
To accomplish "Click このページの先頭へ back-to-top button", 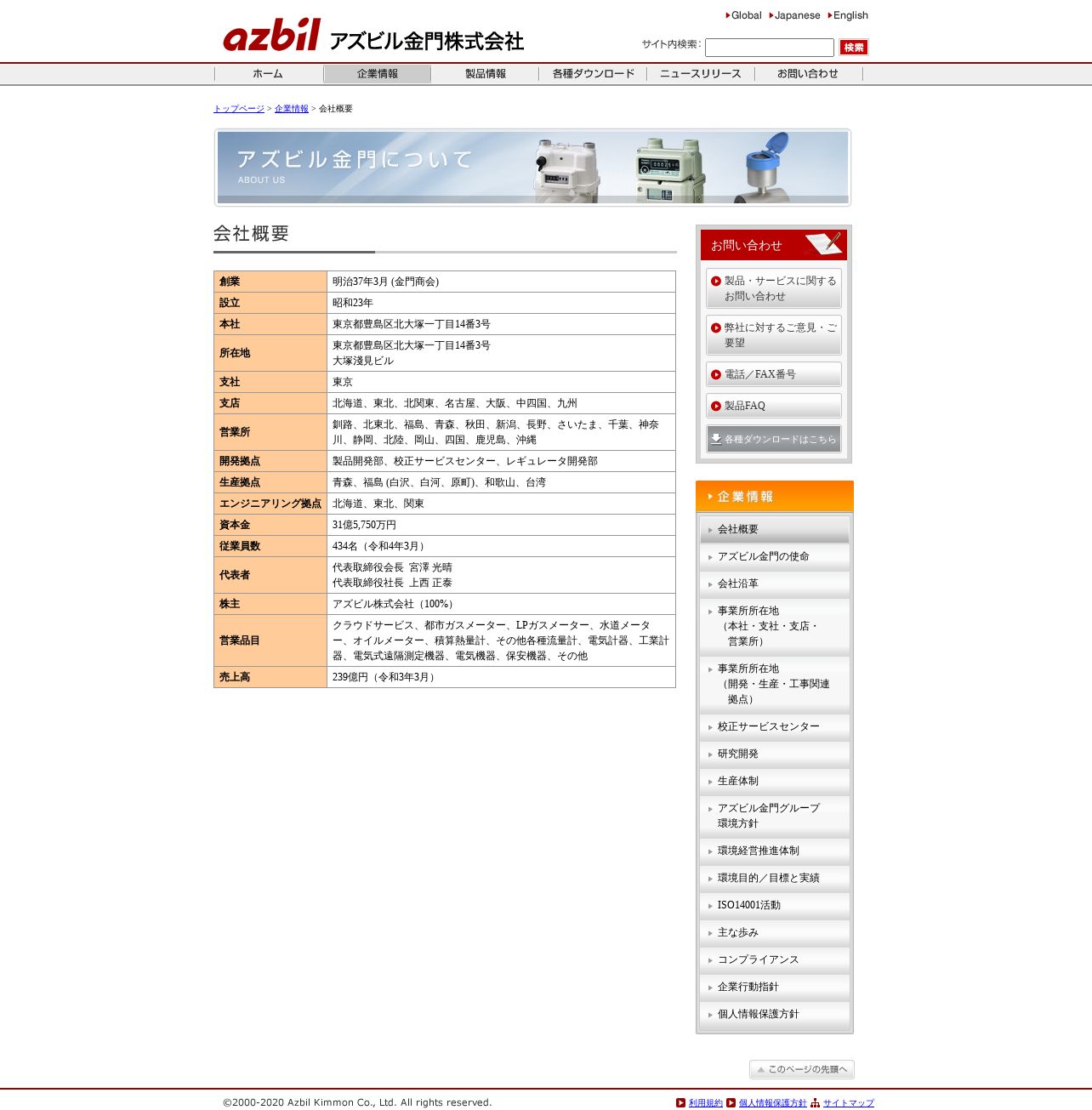I will pos(802,1069).
